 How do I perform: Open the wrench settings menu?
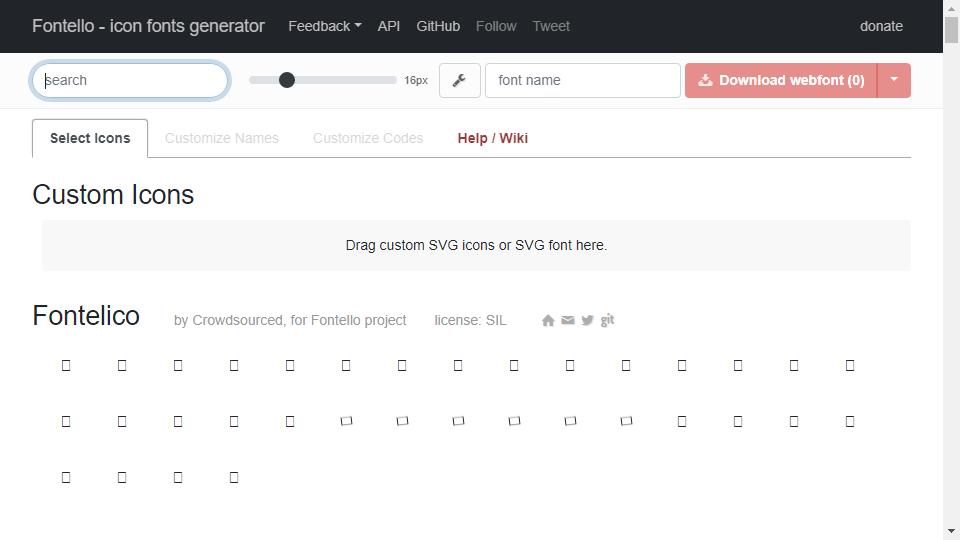(x=459, y=80)
